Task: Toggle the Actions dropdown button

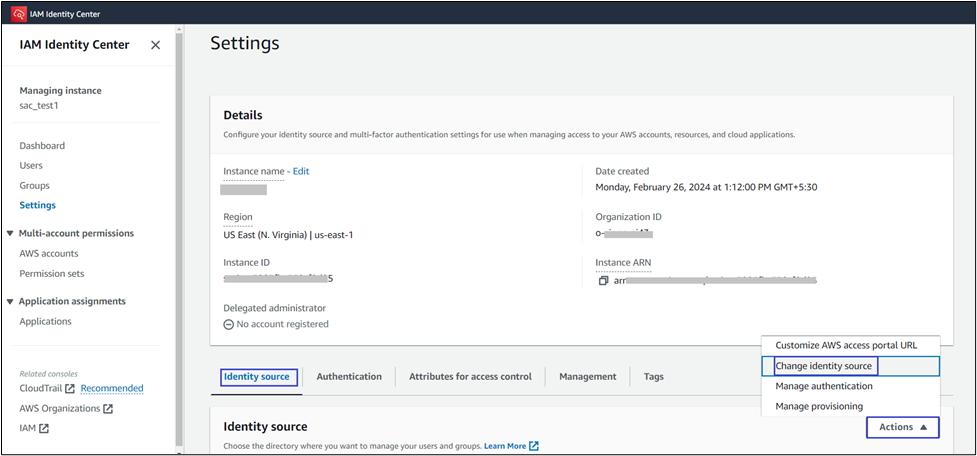Action: (902, 427)
